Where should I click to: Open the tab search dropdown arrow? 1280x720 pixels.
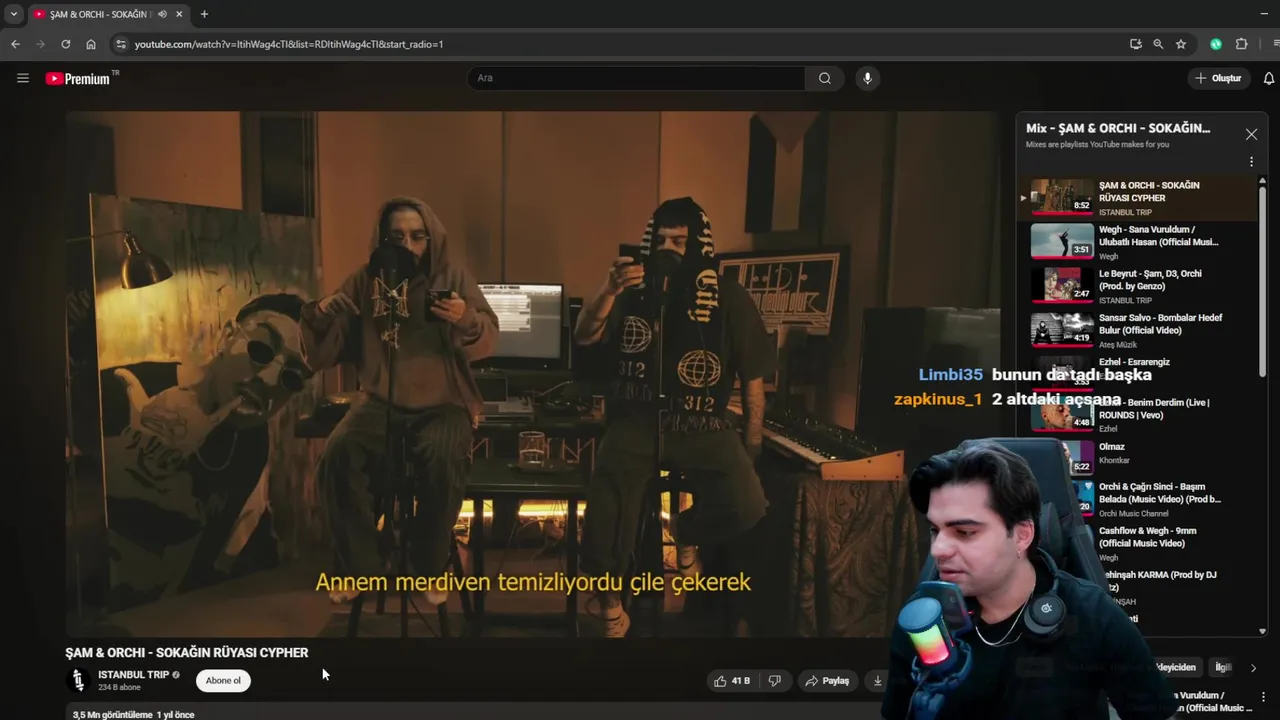pos(13,14)
